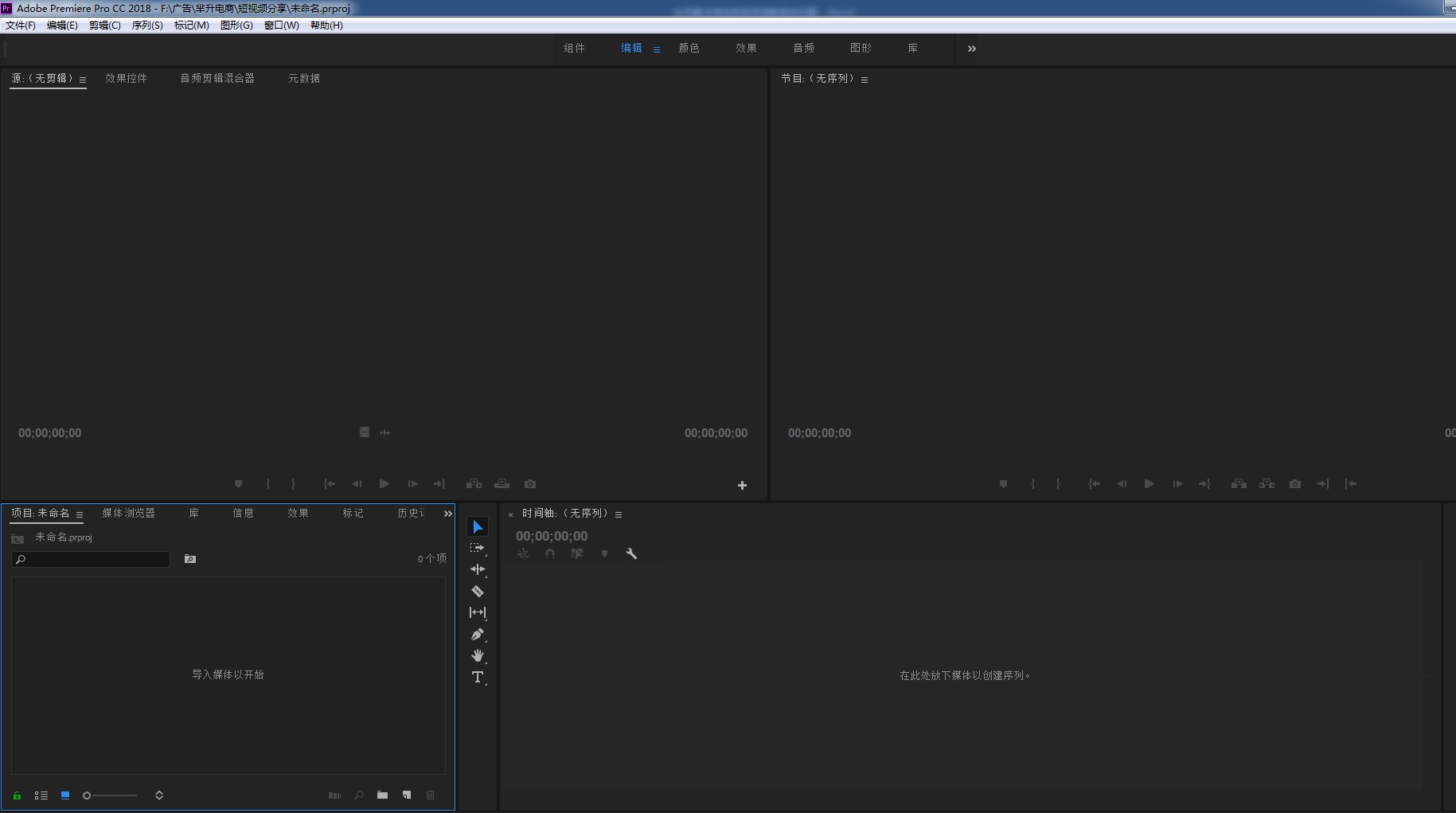Click the New Item icon in Project panel
The width and height of the screenshot is (1456, 813).
click(407, 795)
